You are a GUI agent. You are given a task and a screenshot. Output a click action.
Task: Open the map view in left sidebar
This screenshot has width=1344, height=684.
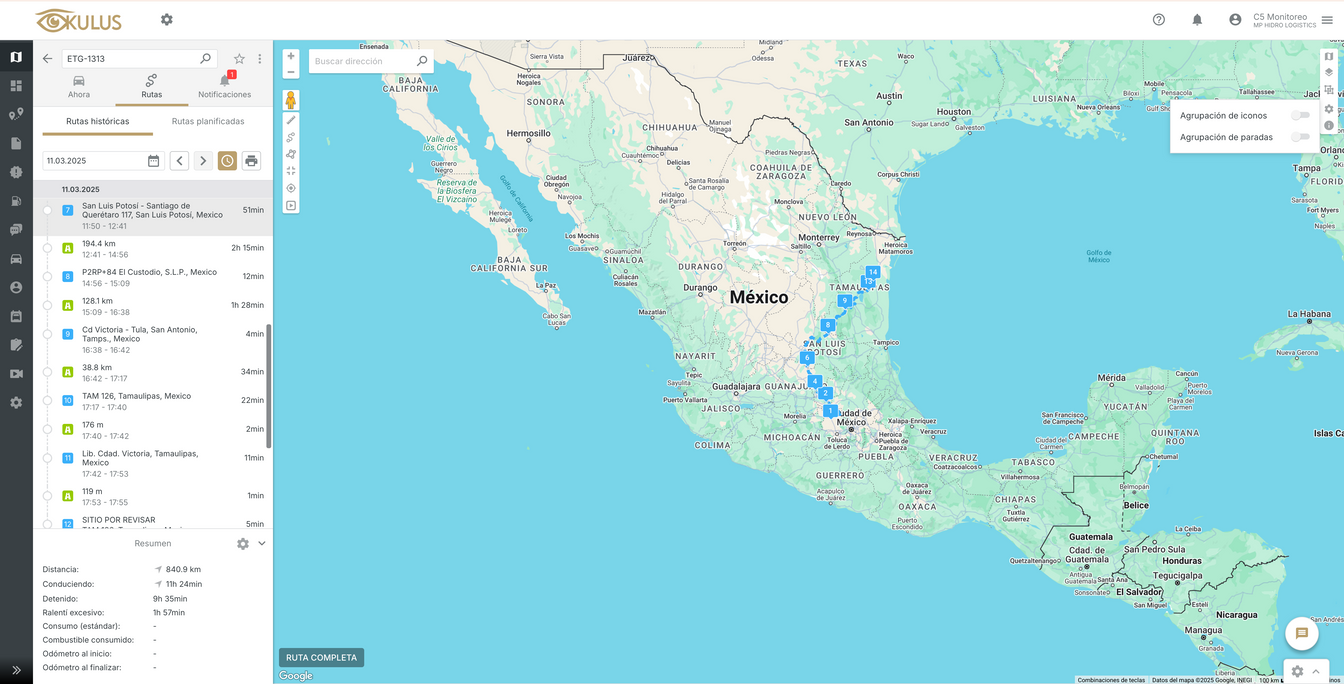tap(16, 57)
